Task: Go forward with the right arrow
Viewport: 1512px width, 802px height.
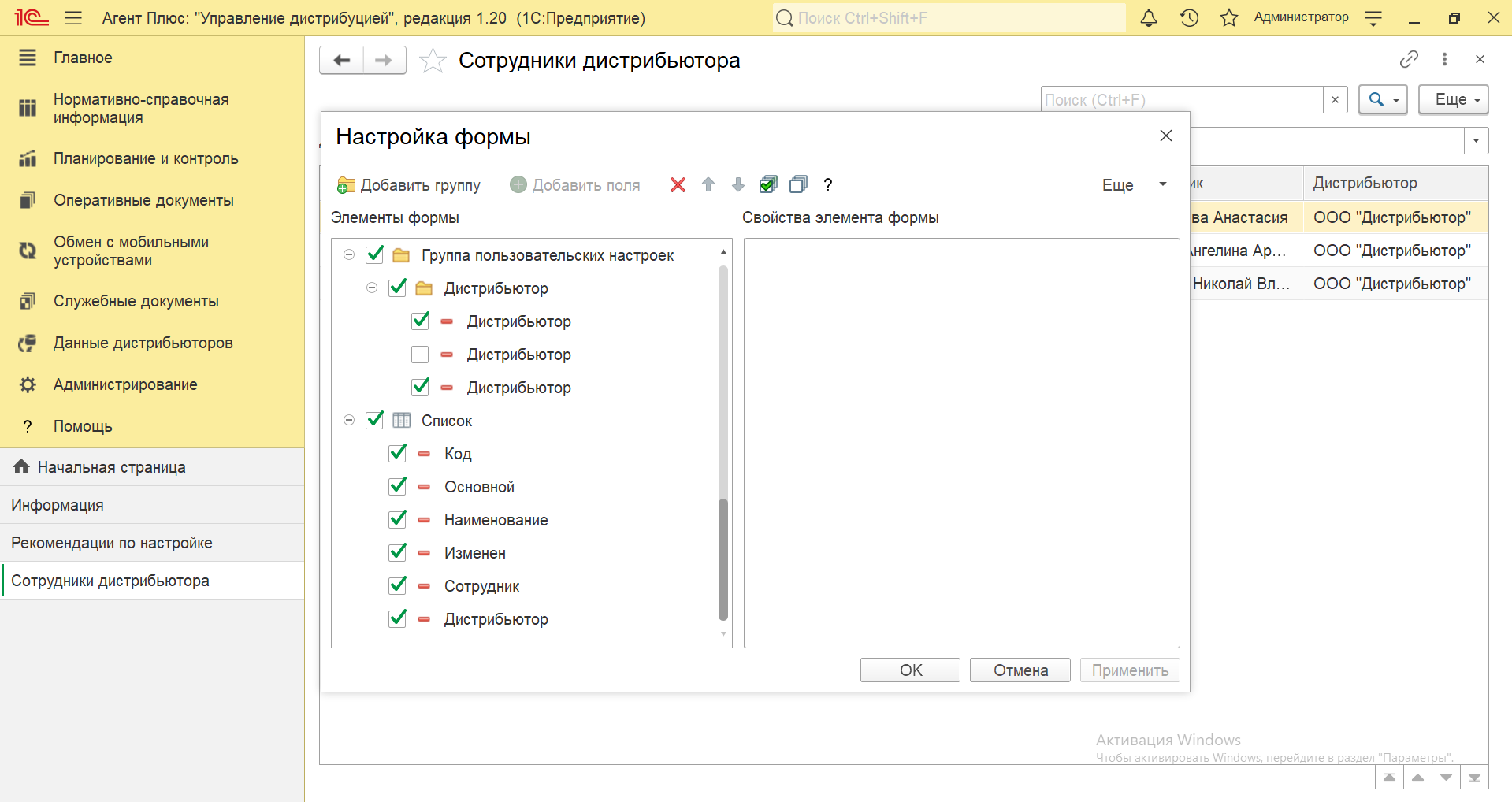Action: pyautogui.click(x=385, y=60)
